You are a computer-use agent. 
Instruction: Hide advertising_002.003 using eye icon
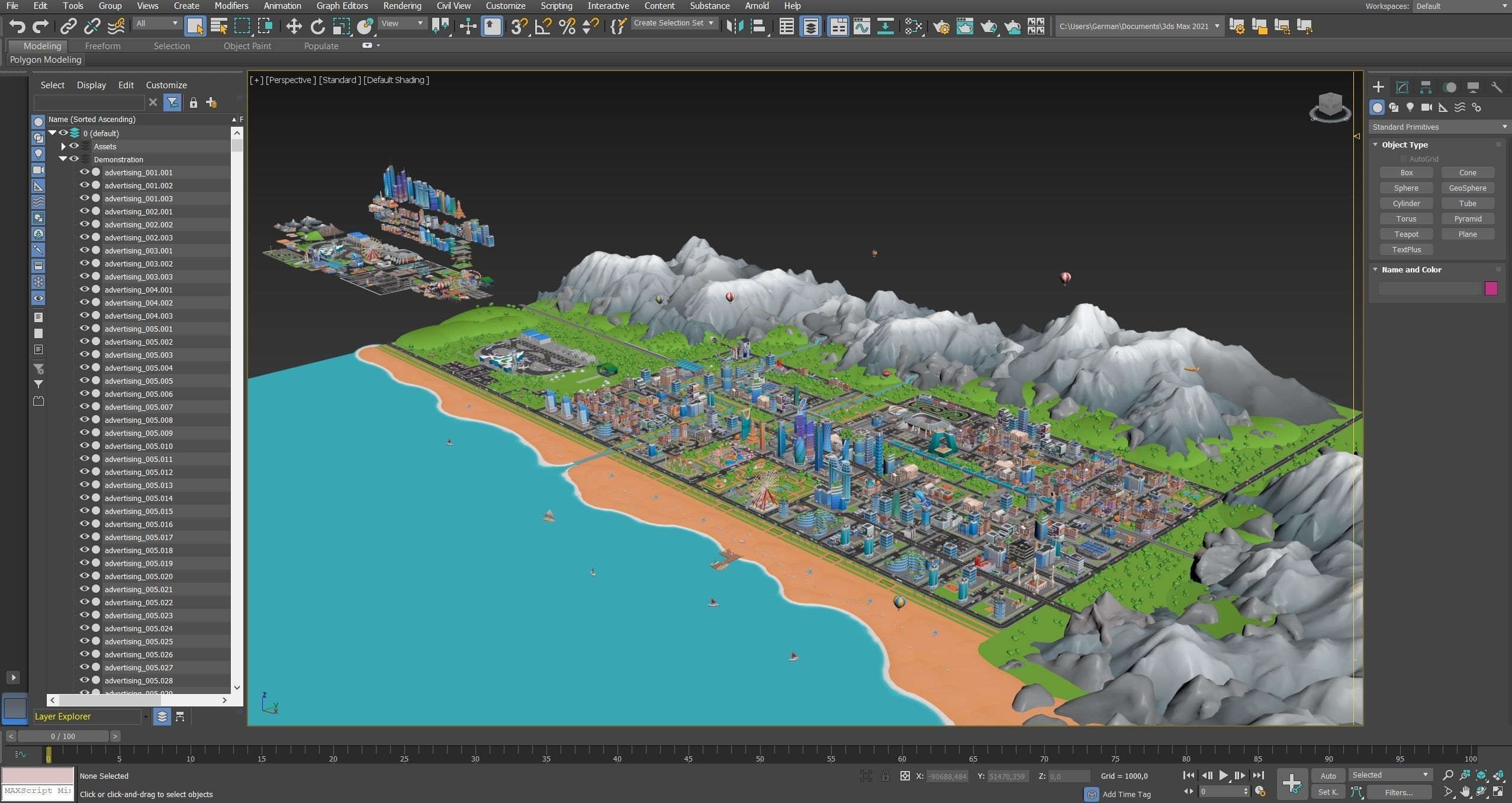(x=84, y=237)
